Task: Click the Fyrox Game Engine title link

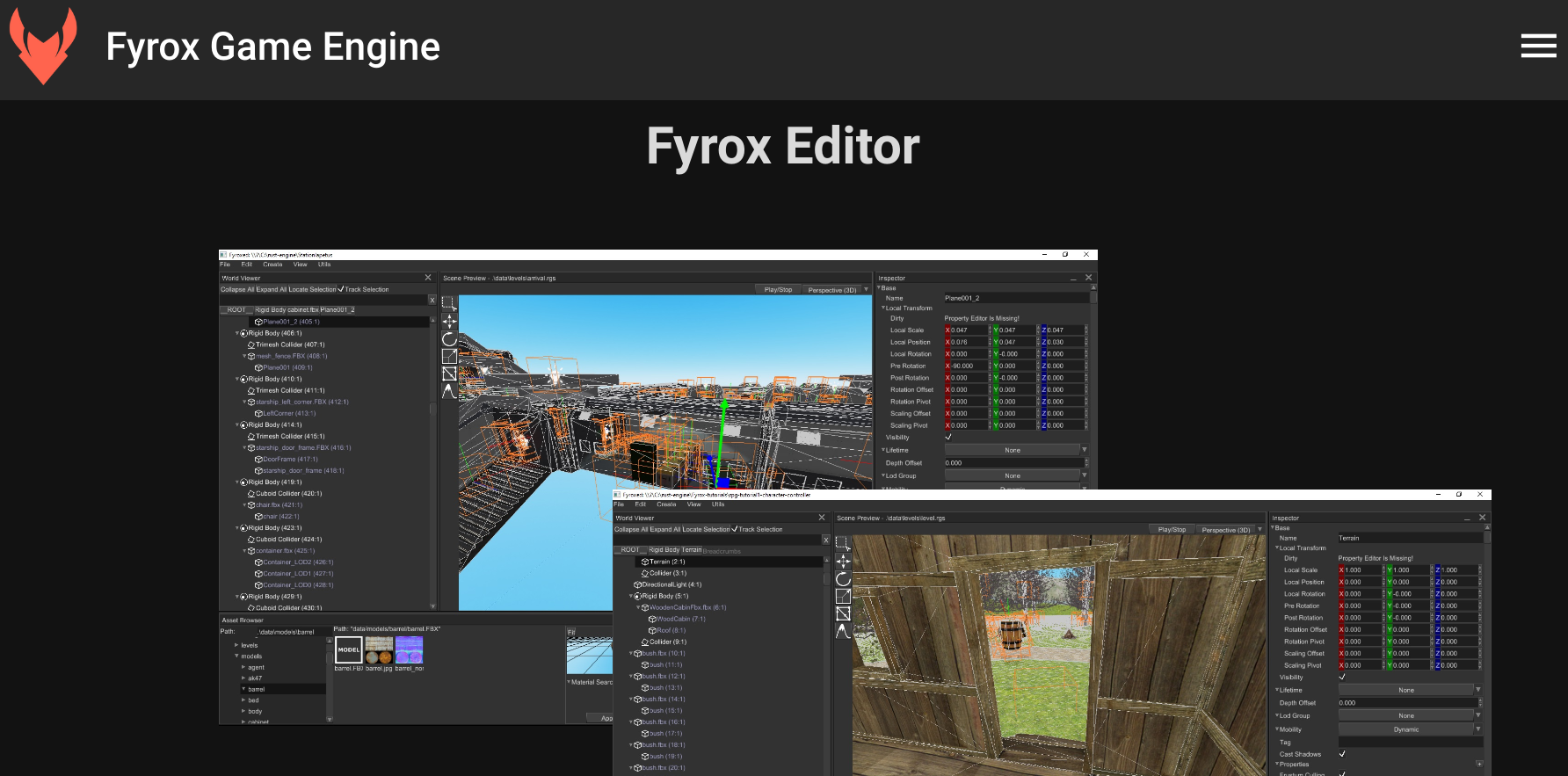Action: pos(272,47)
